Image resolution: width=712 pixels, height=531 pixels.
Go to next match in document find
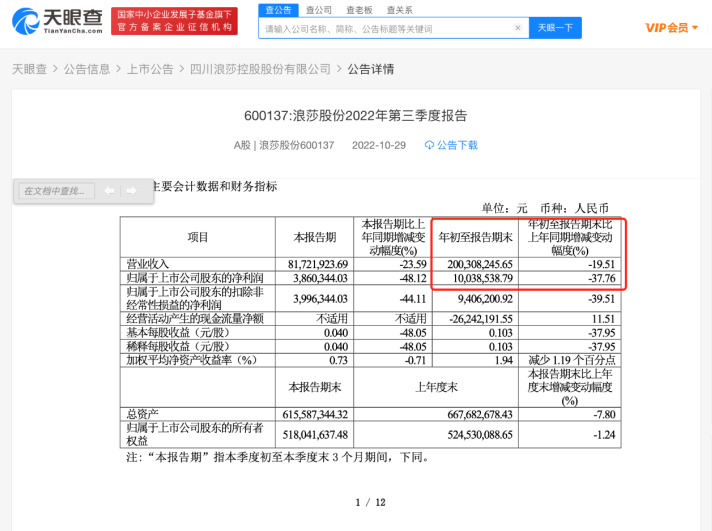131,191
